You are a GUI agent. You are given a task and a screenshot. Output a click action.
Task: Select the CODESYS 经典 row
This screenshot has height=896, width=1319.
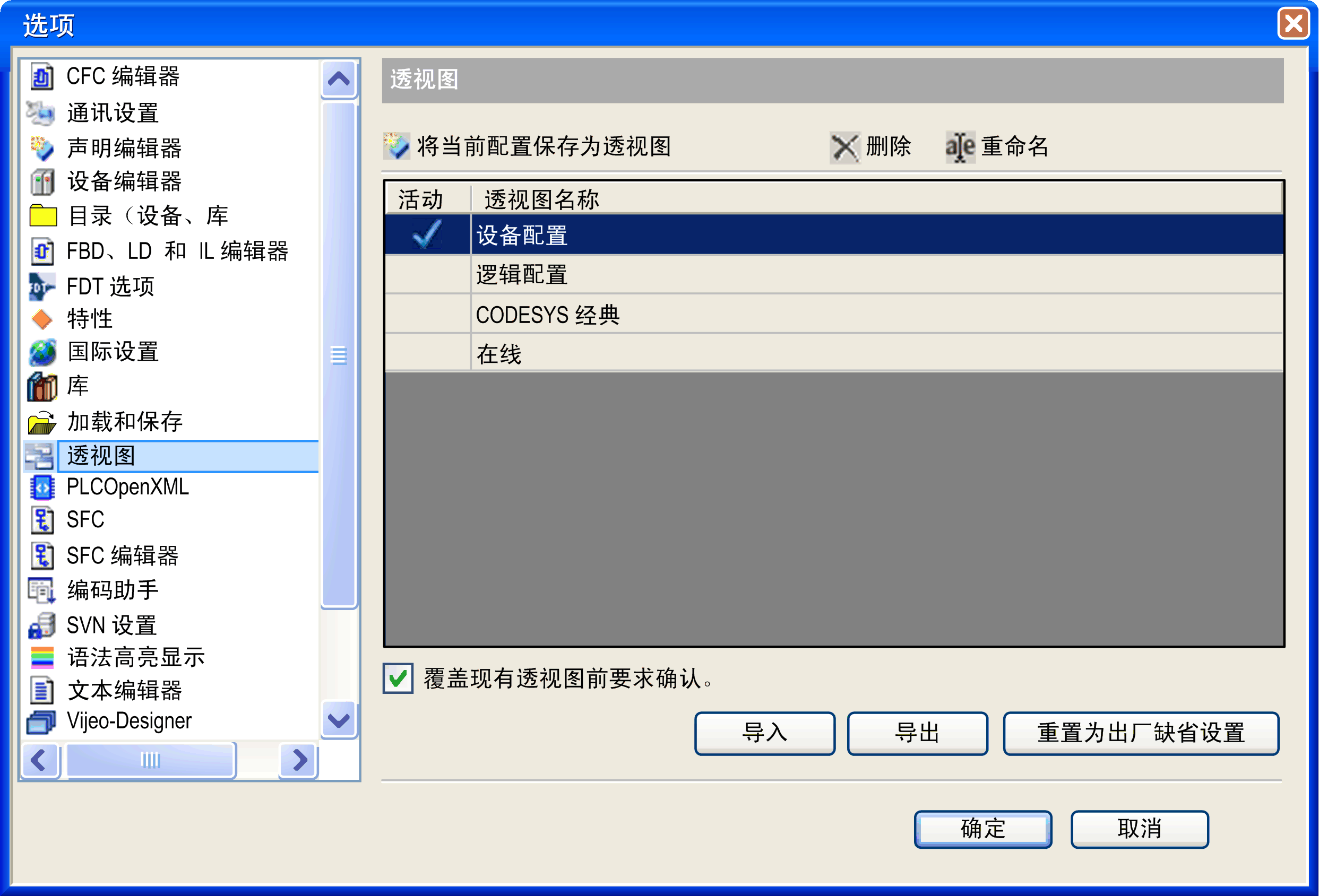click(x=834, y=314)
